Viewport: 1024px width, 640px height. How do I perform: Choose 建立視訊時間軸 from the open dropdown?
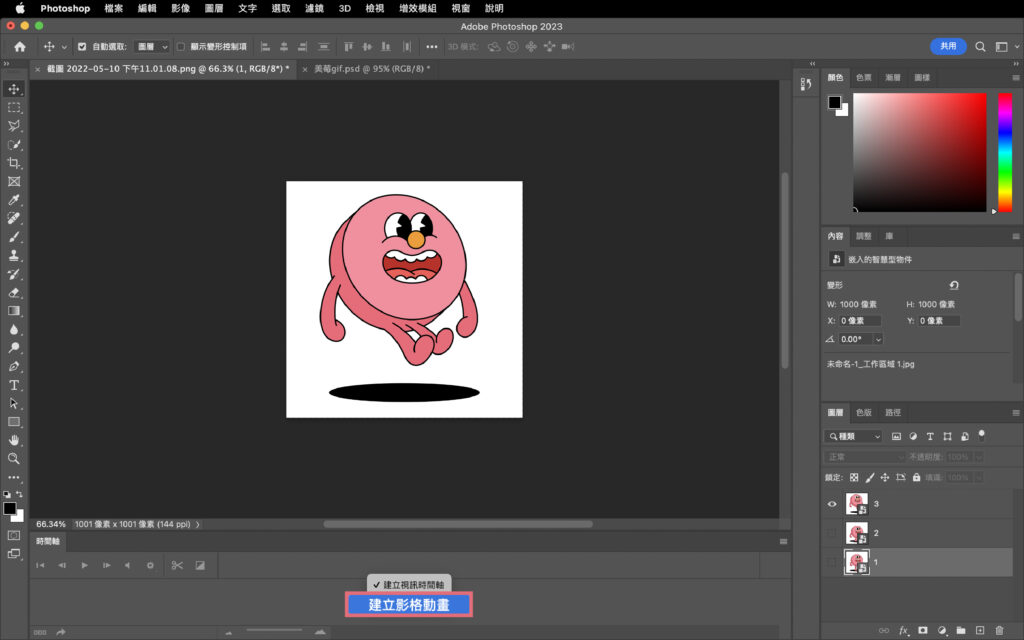pyautogui.click(x=408, y=583)
